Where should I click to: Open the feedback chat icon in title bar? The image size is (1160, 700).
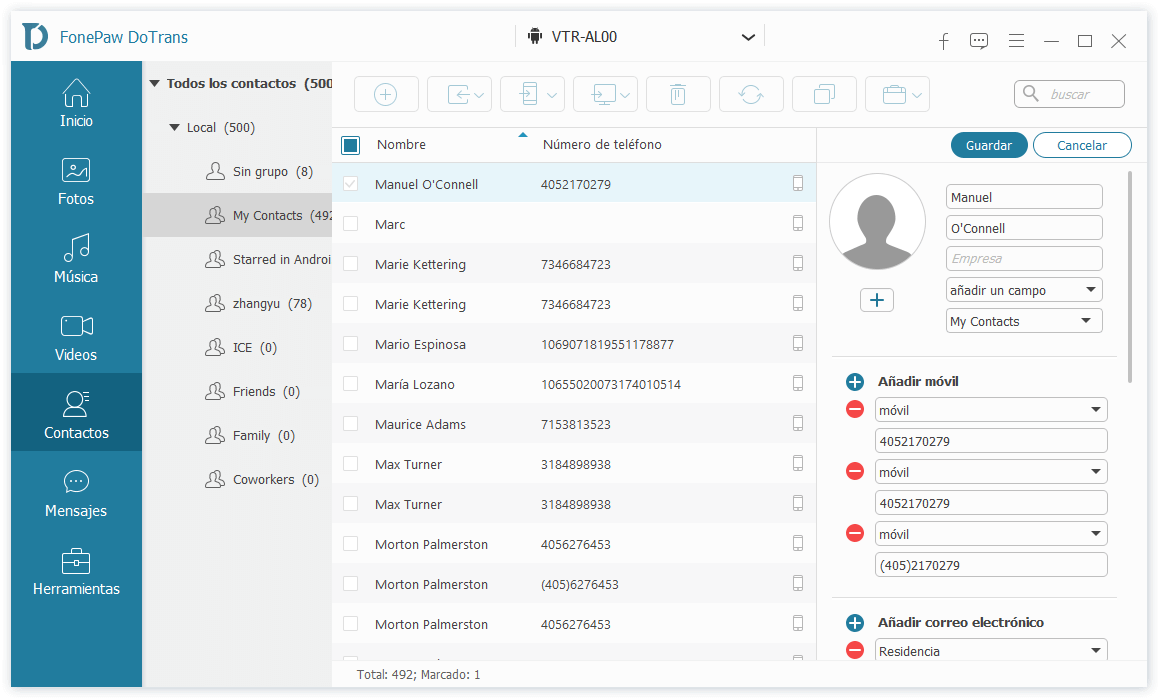[x=979, y=41]
